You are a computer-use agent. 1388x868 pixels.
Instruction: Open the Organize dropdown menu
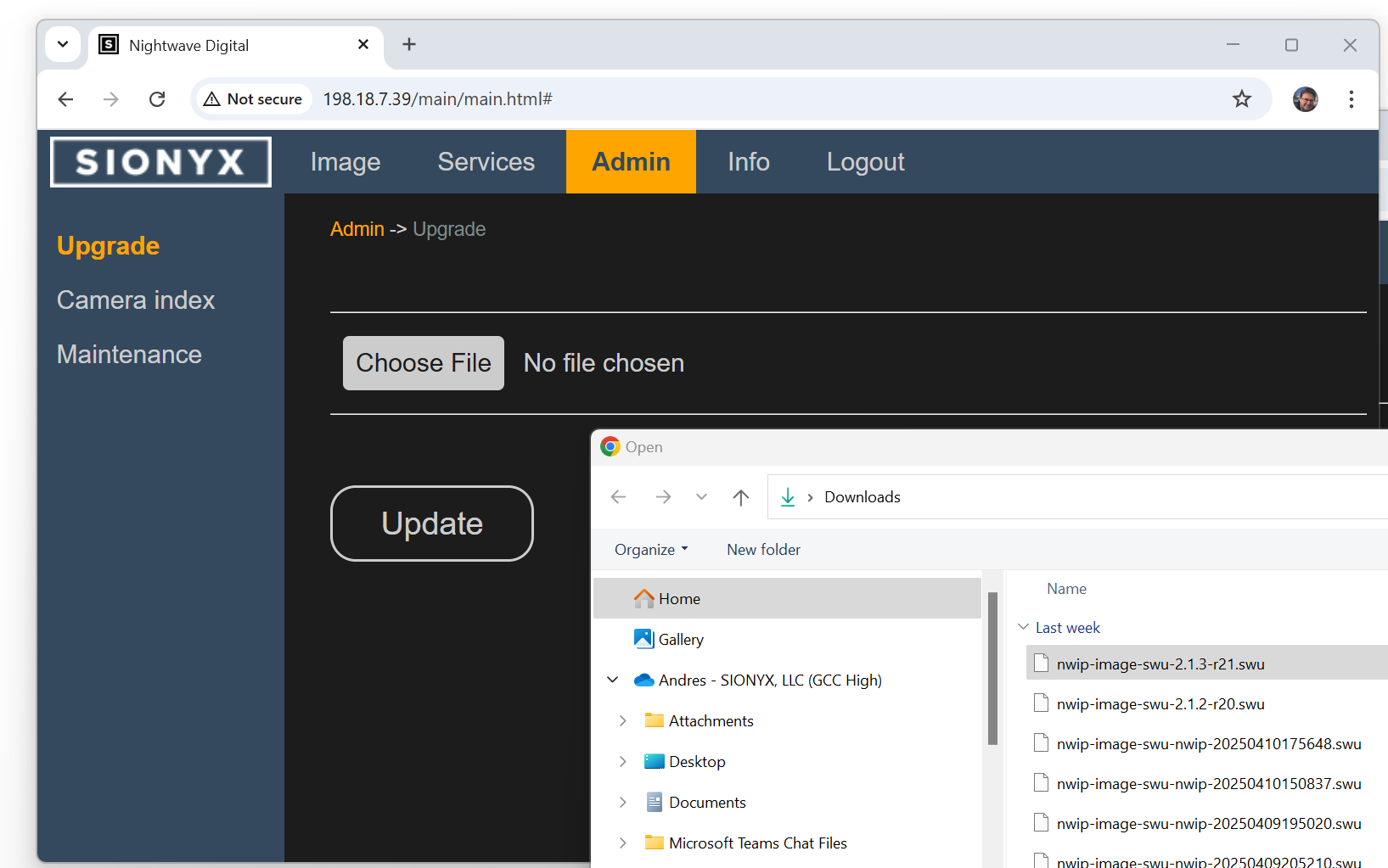click(650, 550)
